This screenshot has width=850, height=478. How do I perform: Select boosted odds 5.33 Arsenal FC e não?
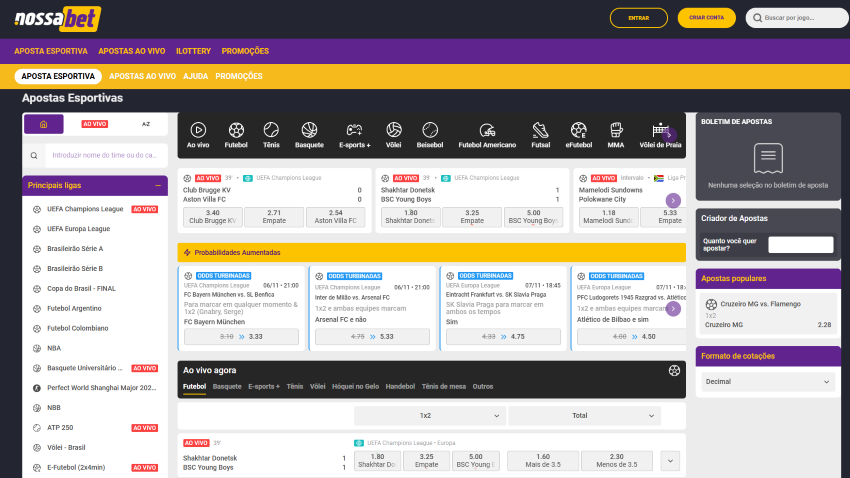click(372, 337)
